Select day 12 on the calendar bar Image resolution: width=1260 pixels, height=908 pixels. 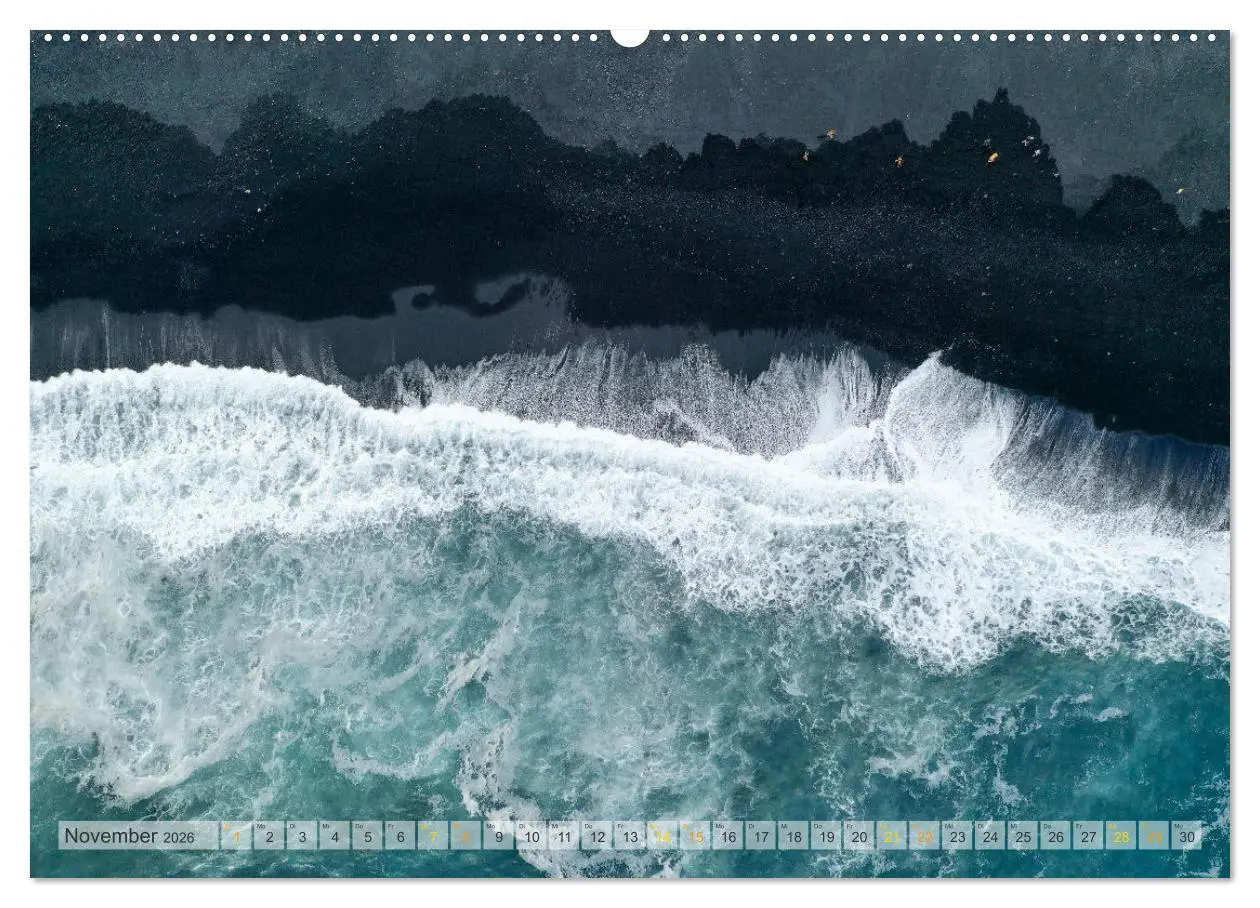(x=597, y=836)
